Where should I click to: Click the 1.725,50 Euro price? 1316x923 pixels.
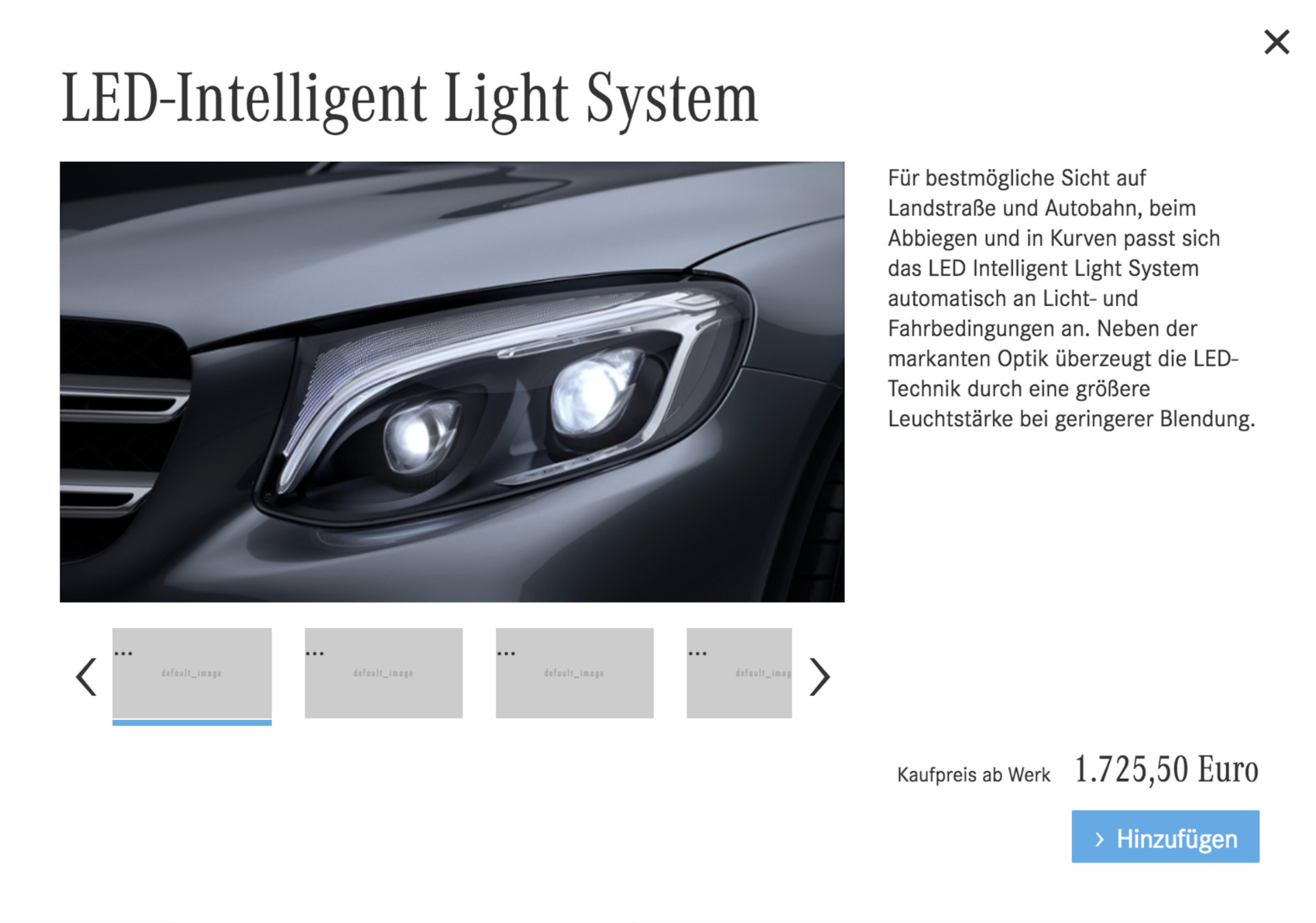pos(1166,769)
